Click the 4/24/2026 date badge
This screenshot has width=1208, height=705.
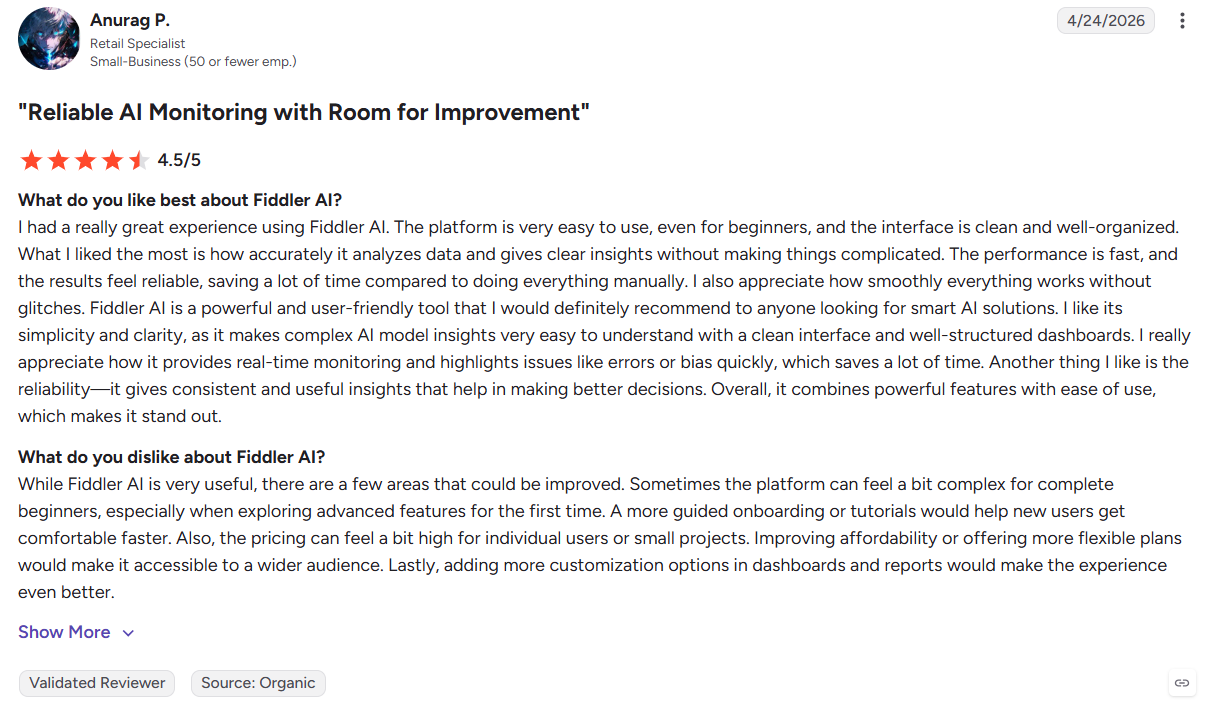1106,21
